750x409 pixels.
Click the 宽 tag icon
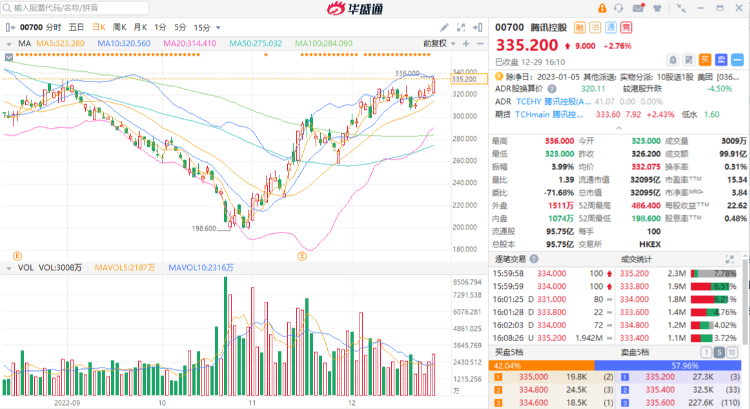coord(626,28)
